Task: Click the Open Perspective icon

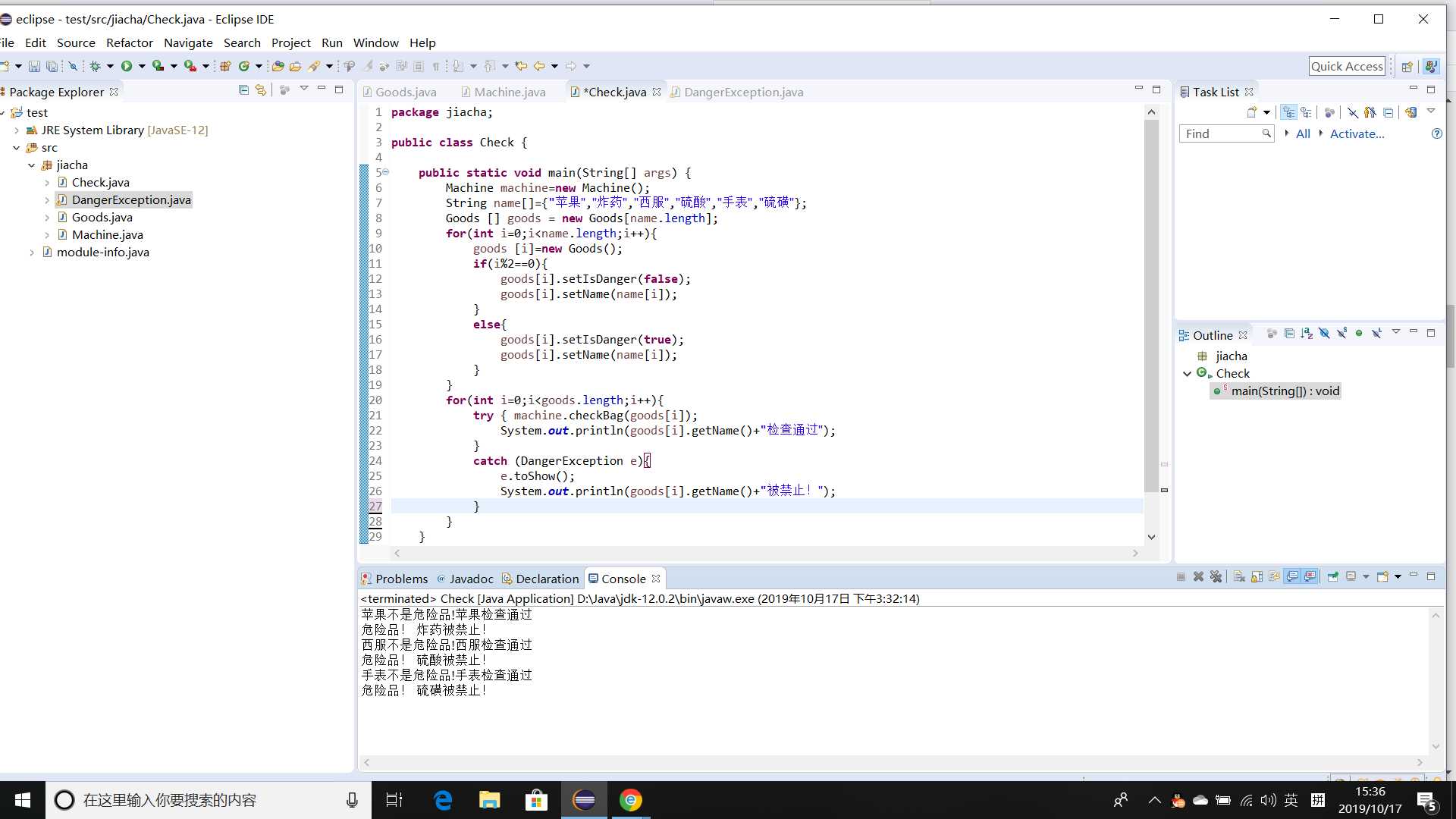Action: [1407, 67]
